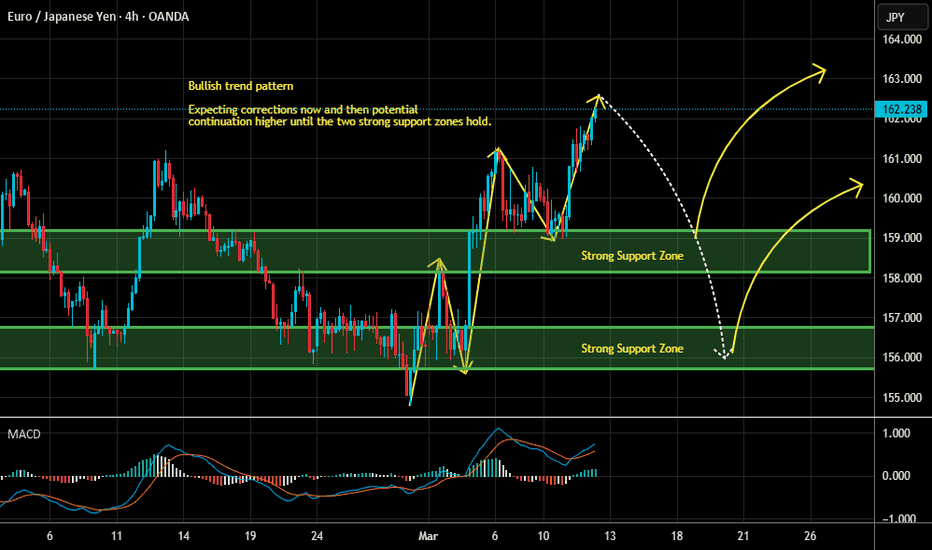Click the 'Mar' date on time axis
This screenshot has width=932, height=550.
point(428,536)
